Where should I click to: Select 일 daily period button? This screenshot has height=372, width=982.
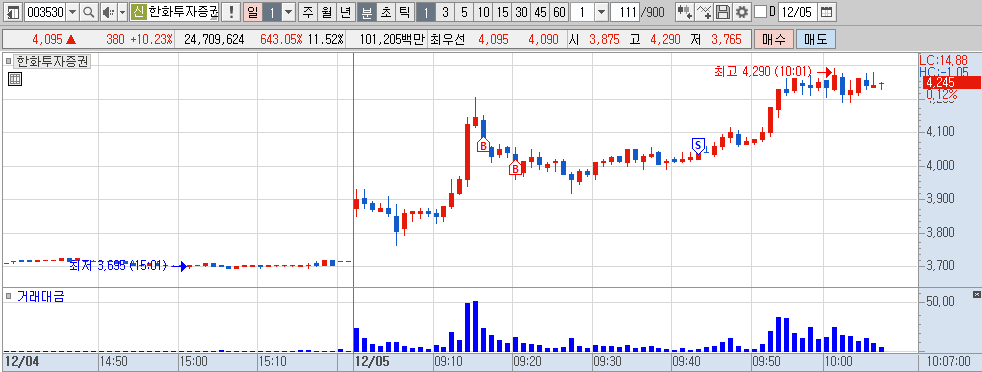point(252,12)
